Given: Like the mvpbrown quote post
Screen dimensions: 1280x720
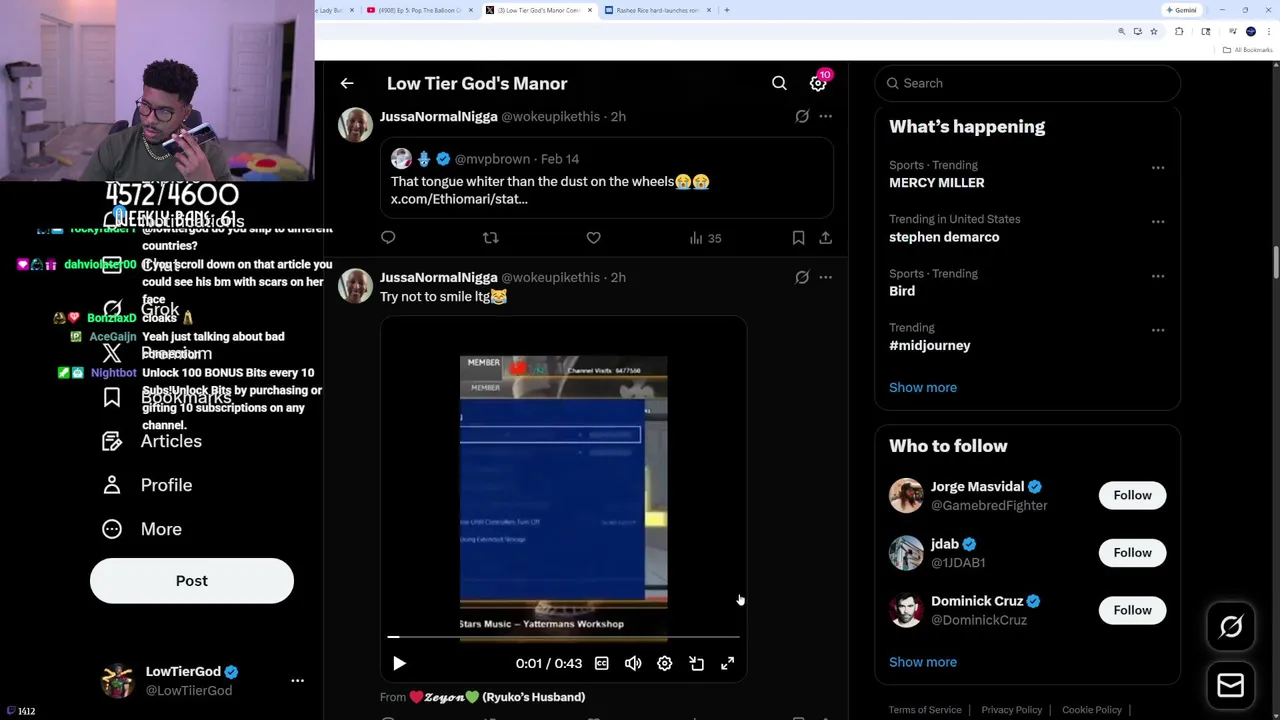Looking at the screenshot, I should pos(594,238).
